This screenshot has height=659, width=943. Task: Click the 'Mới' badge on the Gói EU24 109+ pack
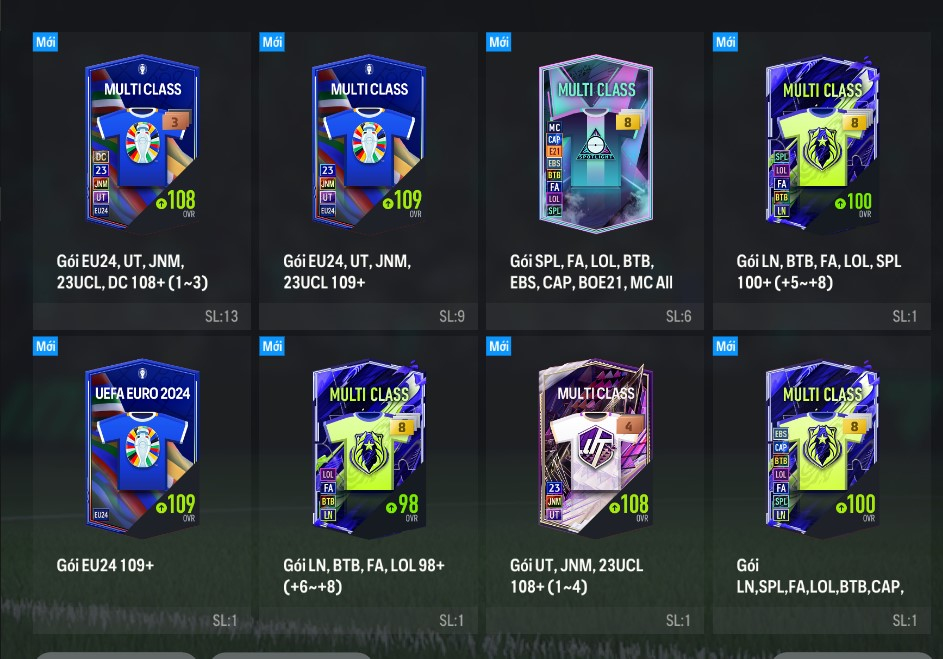pos(46,346)
